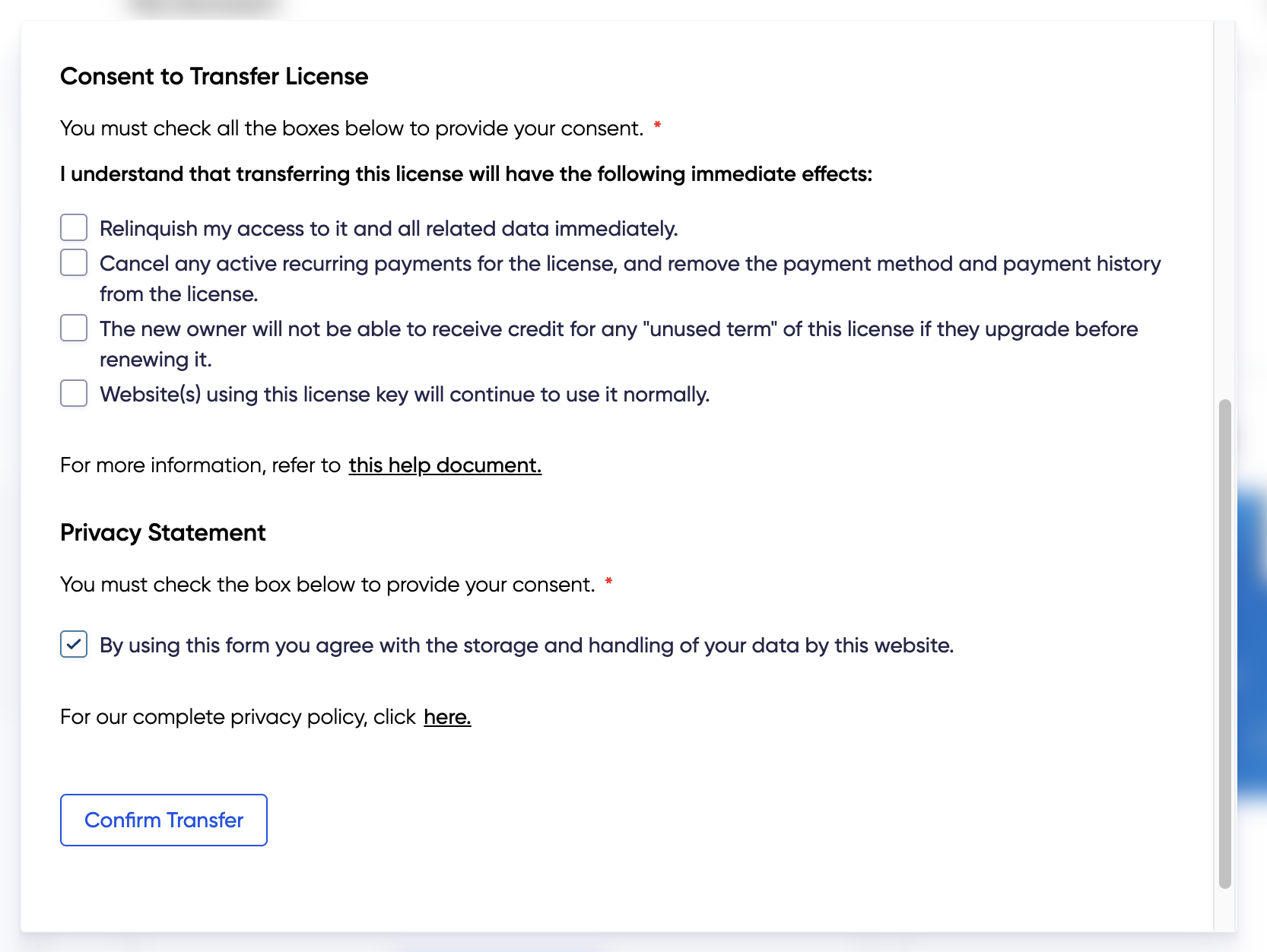Click the bold 'I understand that transferring' text
The width and height of the screenshot is (1267, 952).
pyautogui.click(x=465, y=174)
